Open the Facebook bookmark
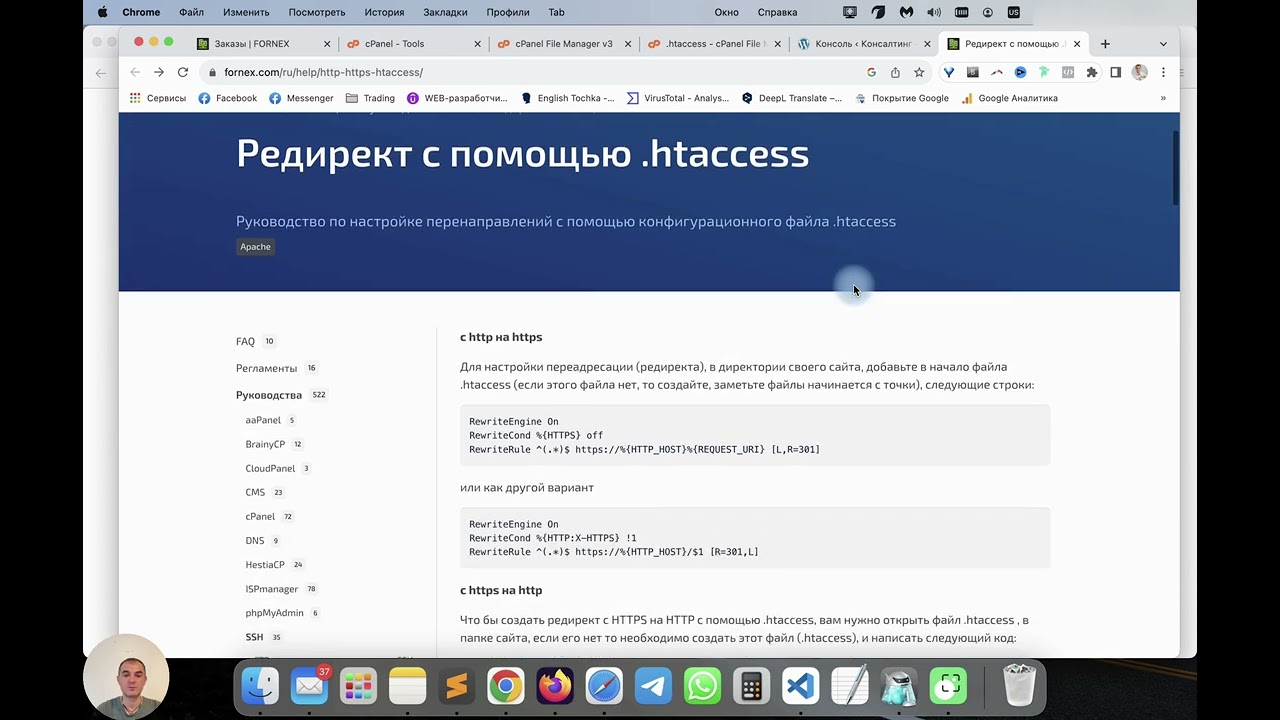1280x720 pixels. click(227, 98)
